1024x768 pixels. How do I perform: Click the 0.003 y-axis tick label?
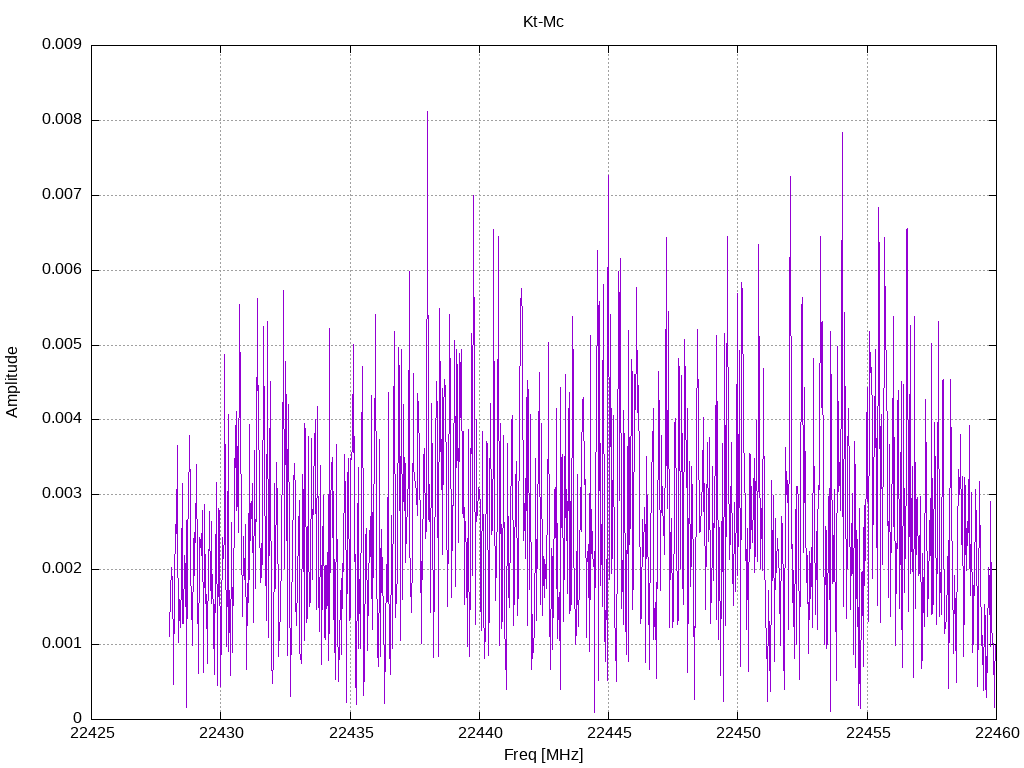coord(62,494)
